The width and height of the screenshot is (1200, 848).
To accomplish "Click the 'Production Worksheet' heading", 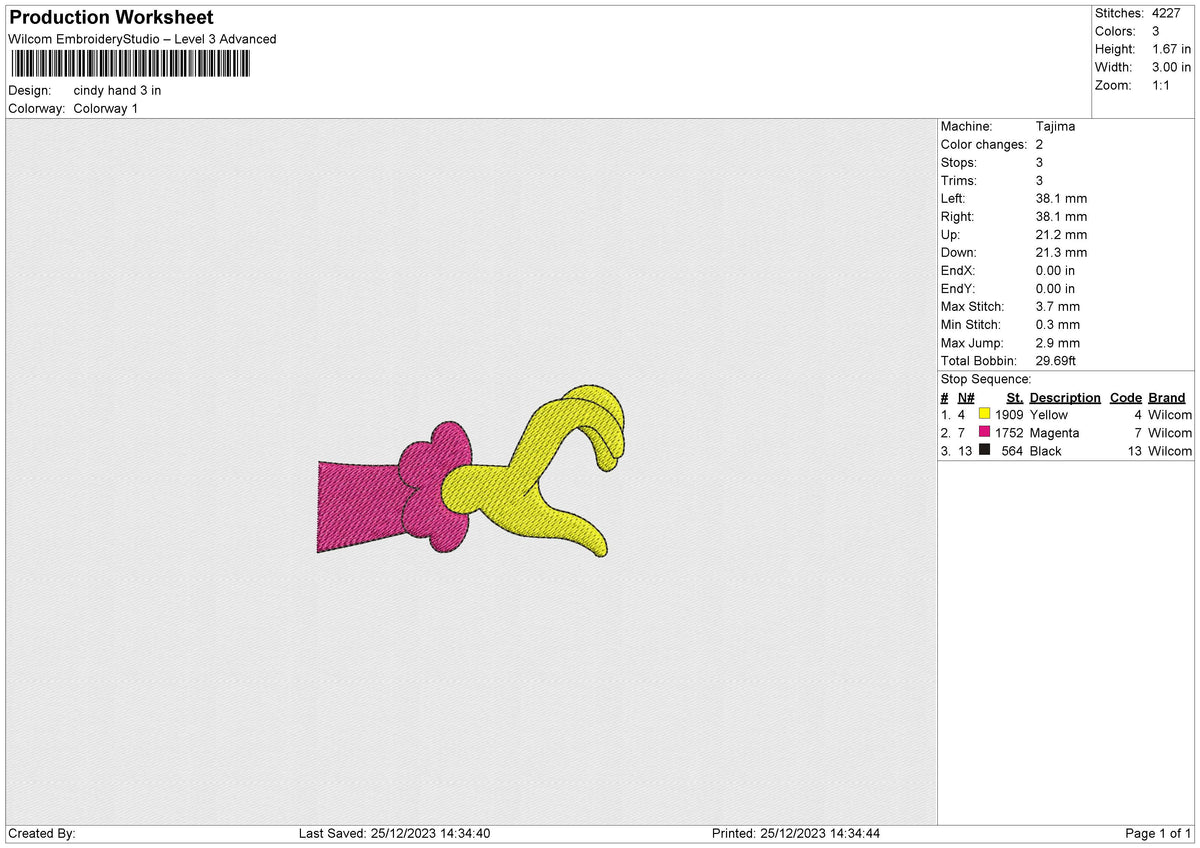I will (x=111, y=18).
